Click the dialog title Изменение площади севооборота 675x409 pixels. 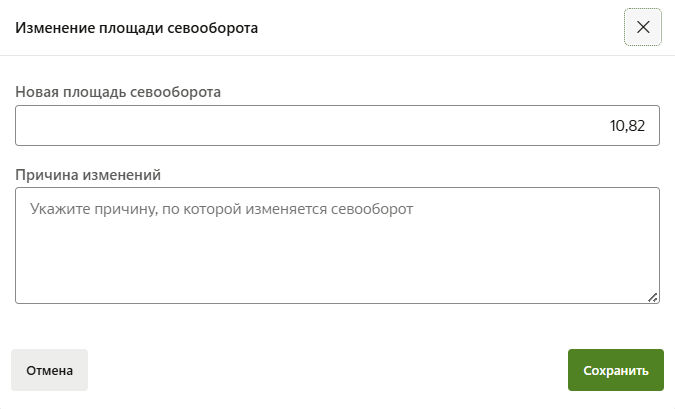135,28
